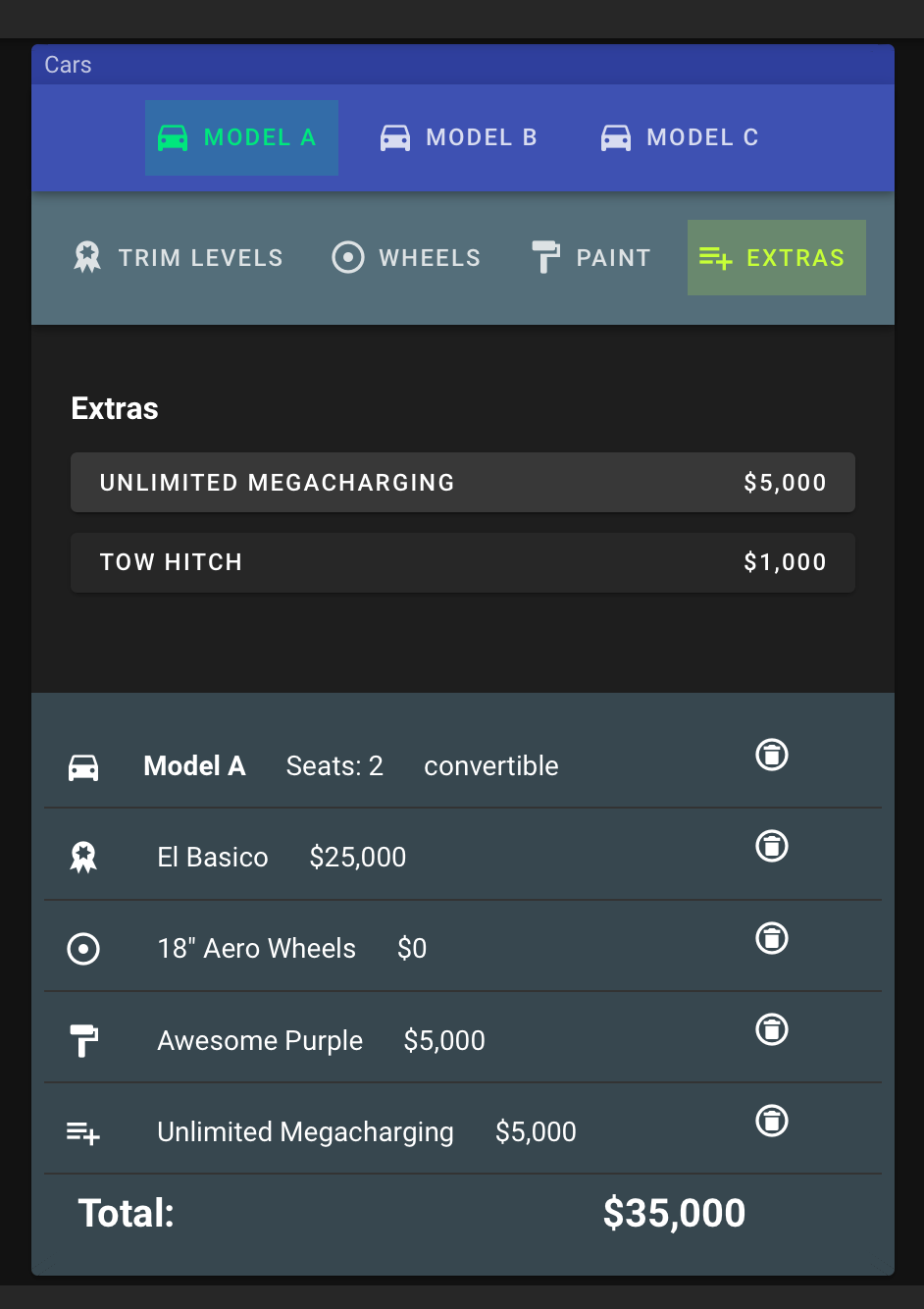
Task: Toggle the Tow Hitch $1,000 extra
Action: pyautogui.click(x=463, y=562)
